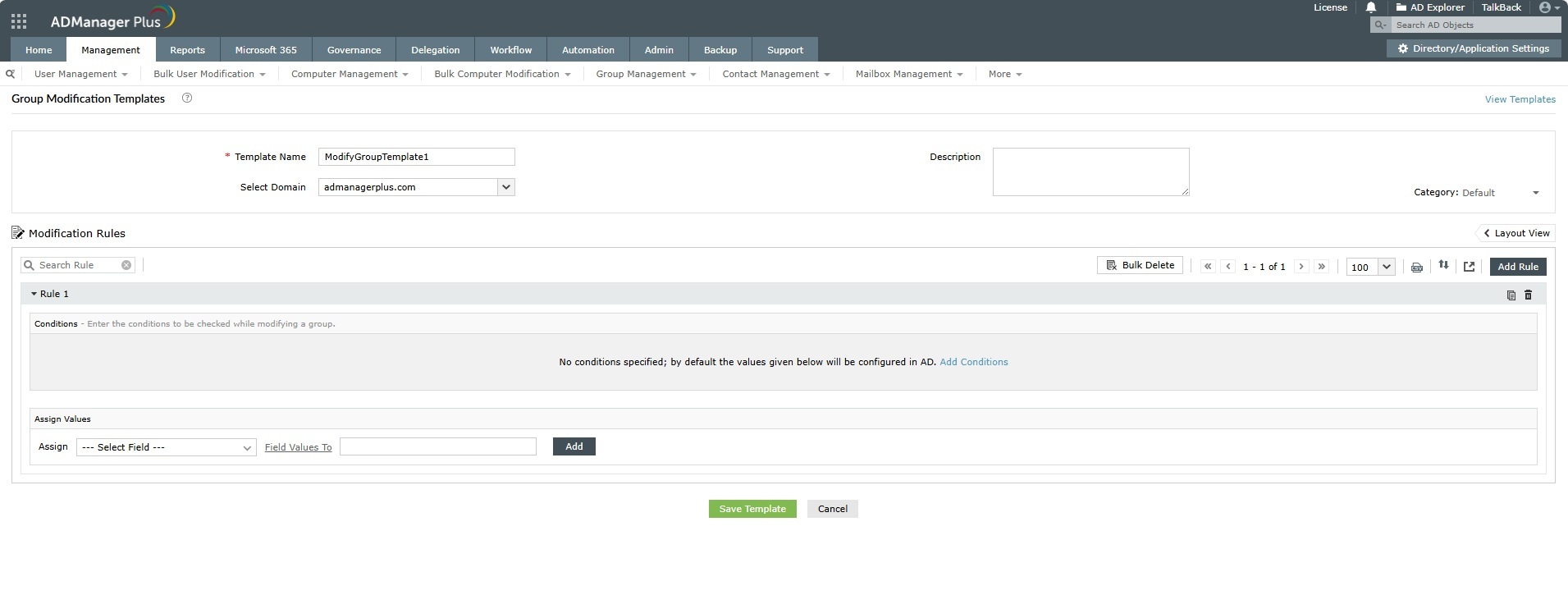
Task: Open help icon next to Group Modification Templates
Action: [187, 98]
